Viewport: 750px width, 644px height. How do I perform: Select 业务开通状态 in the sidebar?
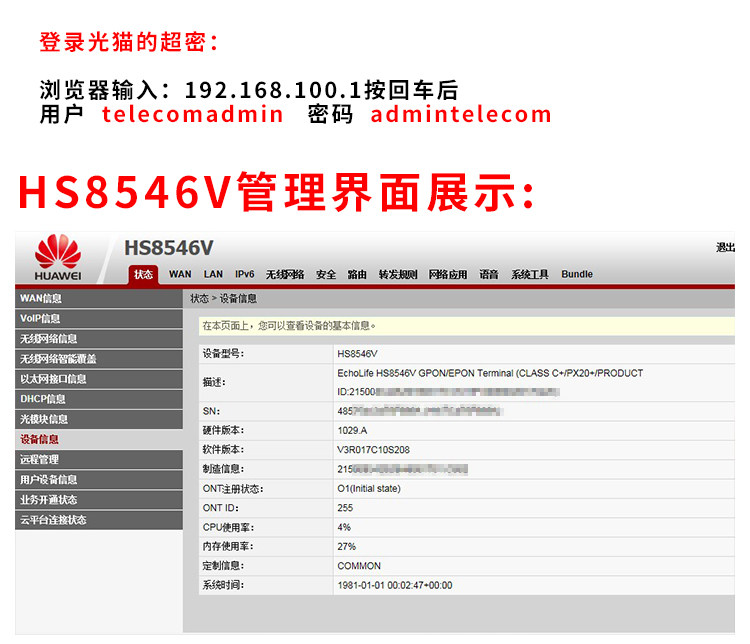[99, 499]
